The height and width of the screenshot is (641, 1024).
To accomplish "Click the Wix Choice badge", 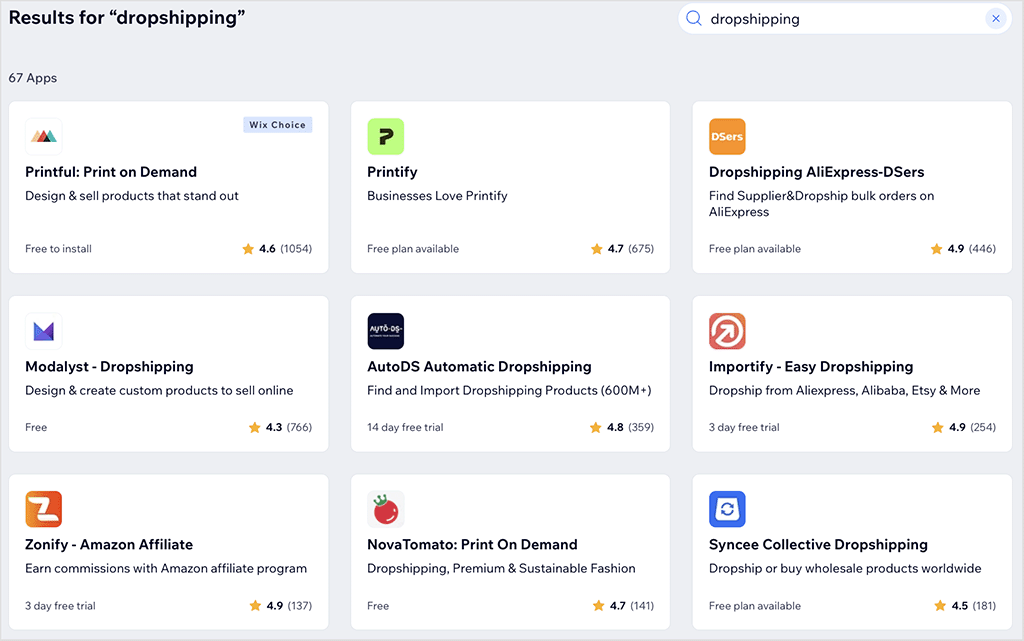I will click(x=278, y=125).
